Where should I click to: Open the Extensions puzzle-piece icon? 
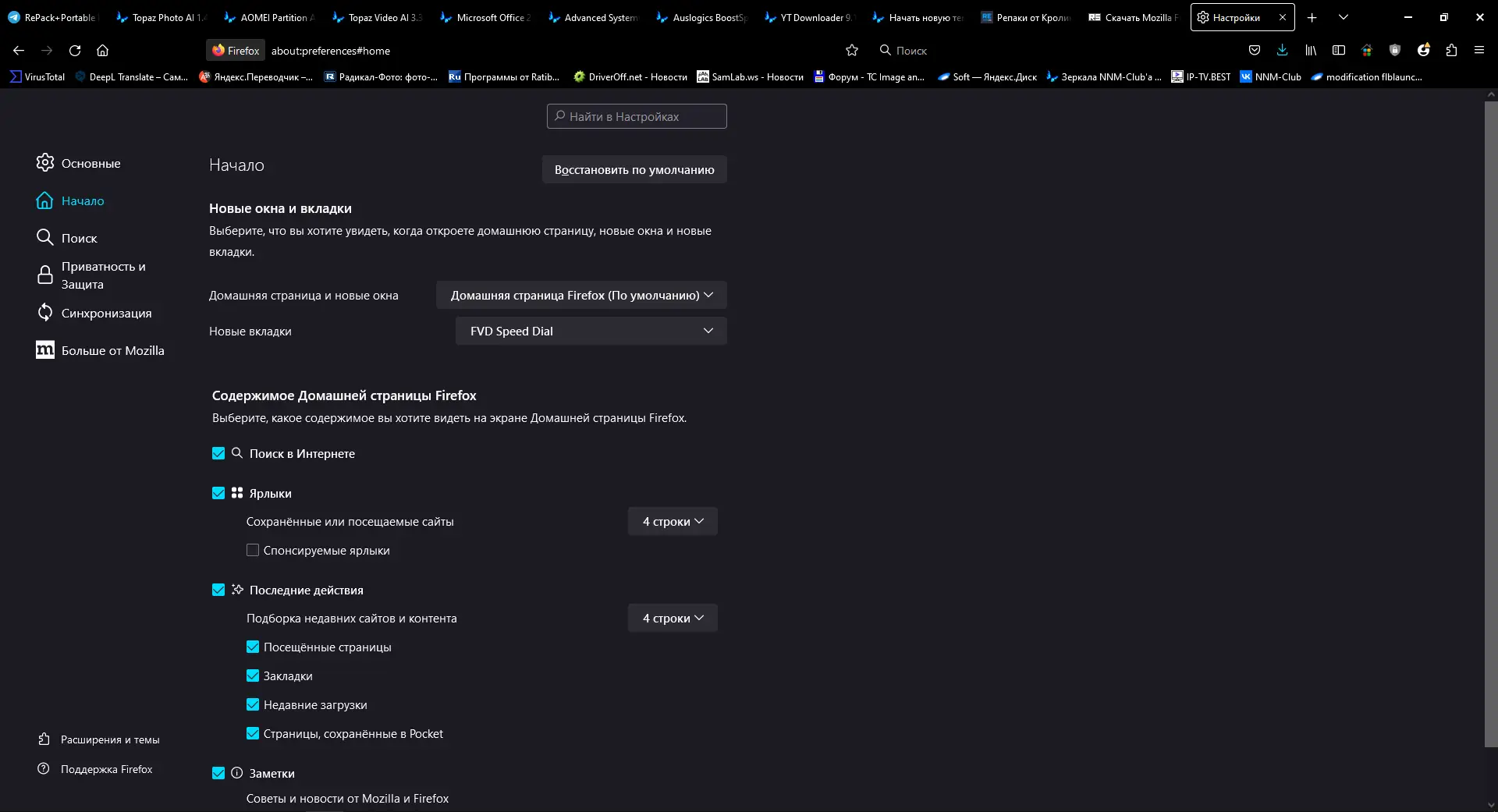point(1451,51)
